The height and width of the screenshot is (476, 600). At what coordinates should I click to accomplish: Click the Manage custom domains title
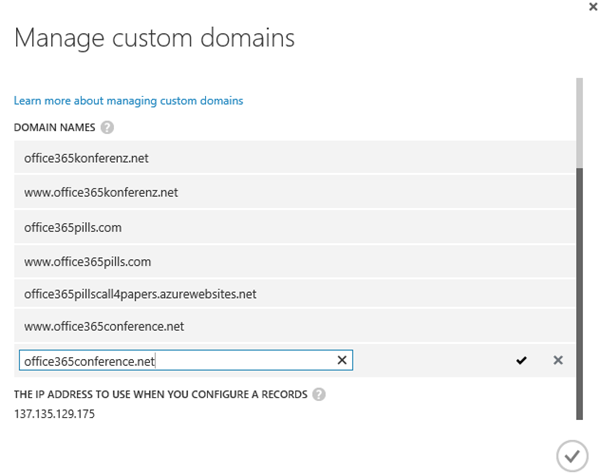click(154, 40)
